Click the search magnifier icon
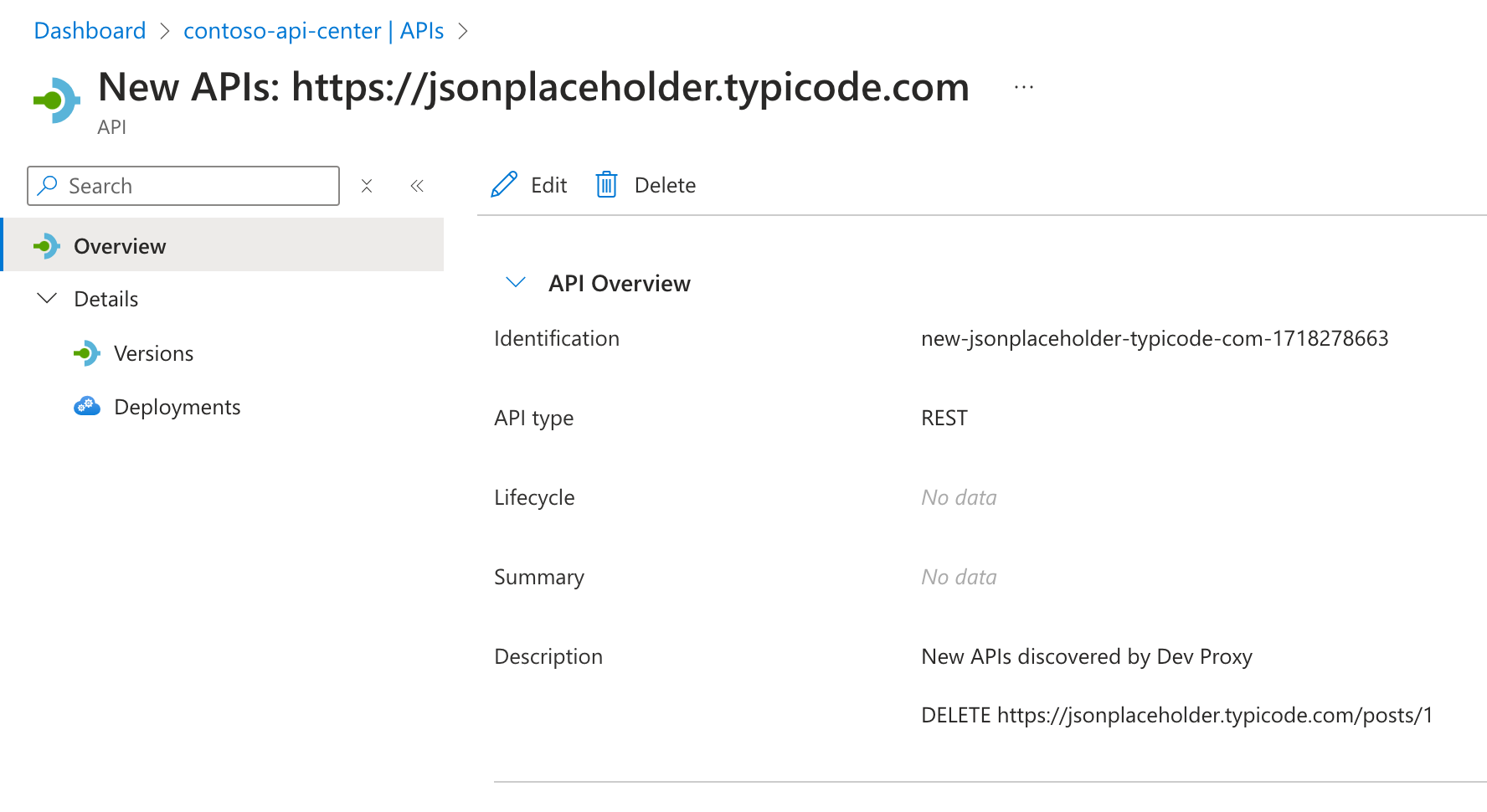1487x812 pixels. point(48,185)
